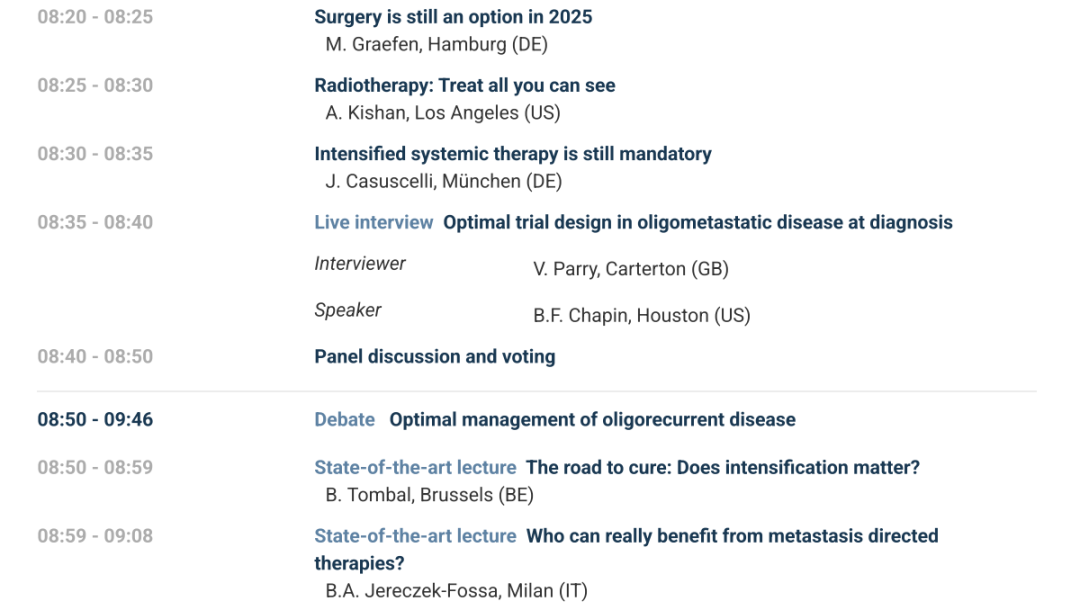Open 'The road to cure' lecture

point(722,467)
